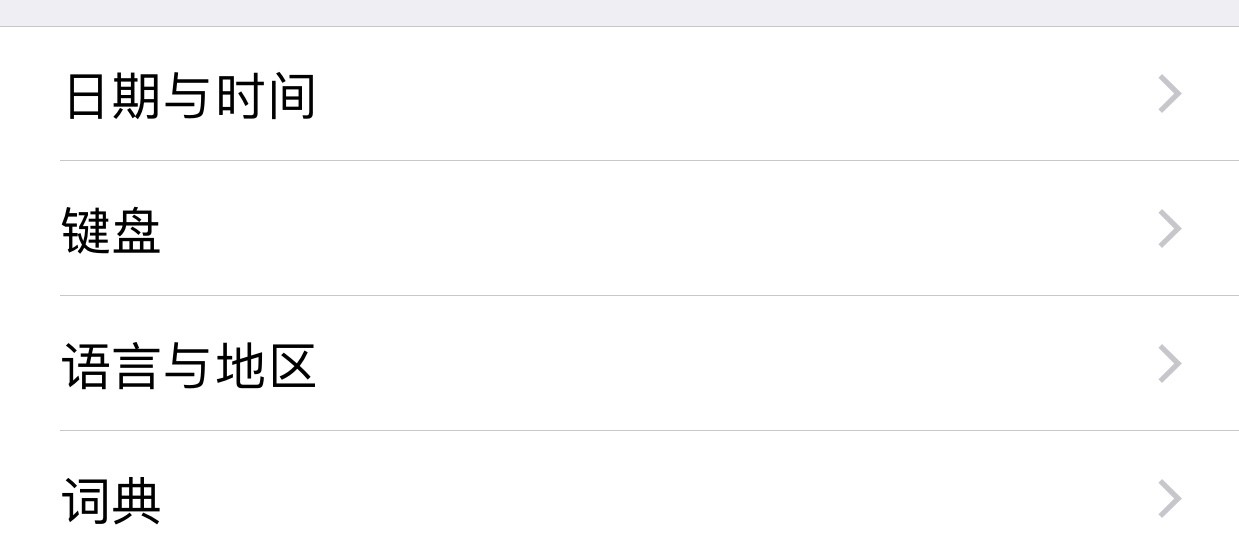Enter Keyboard settings via its disclosure arrow

(1169, 230)
